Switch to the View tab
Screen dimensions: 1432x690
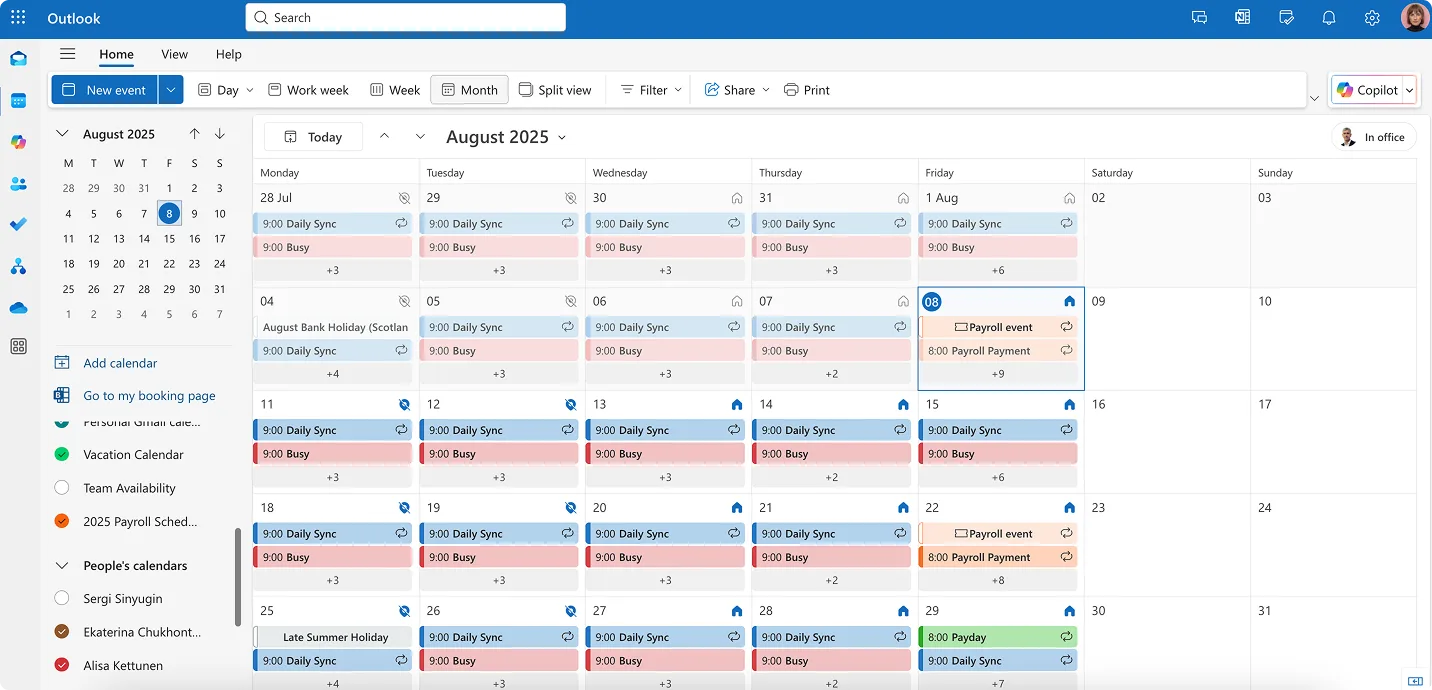[174, 54]
